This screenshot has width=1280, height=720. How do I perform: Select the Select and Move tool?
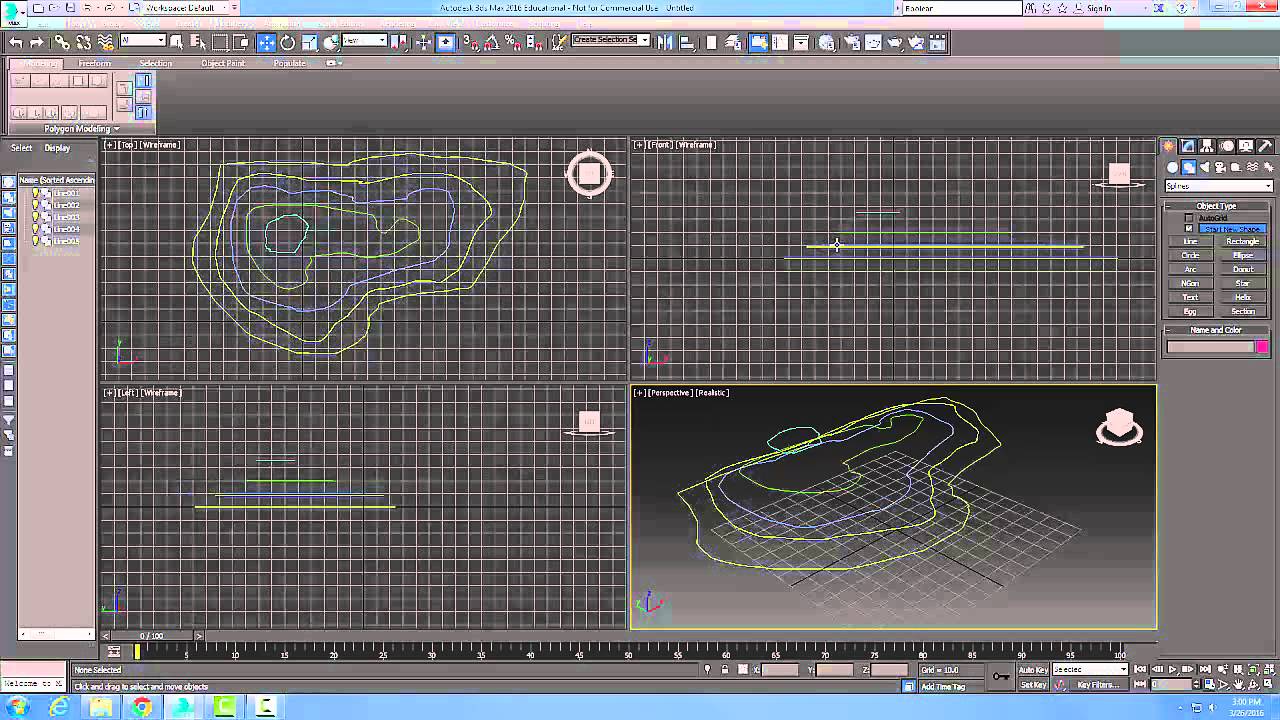tap(266, 42)
